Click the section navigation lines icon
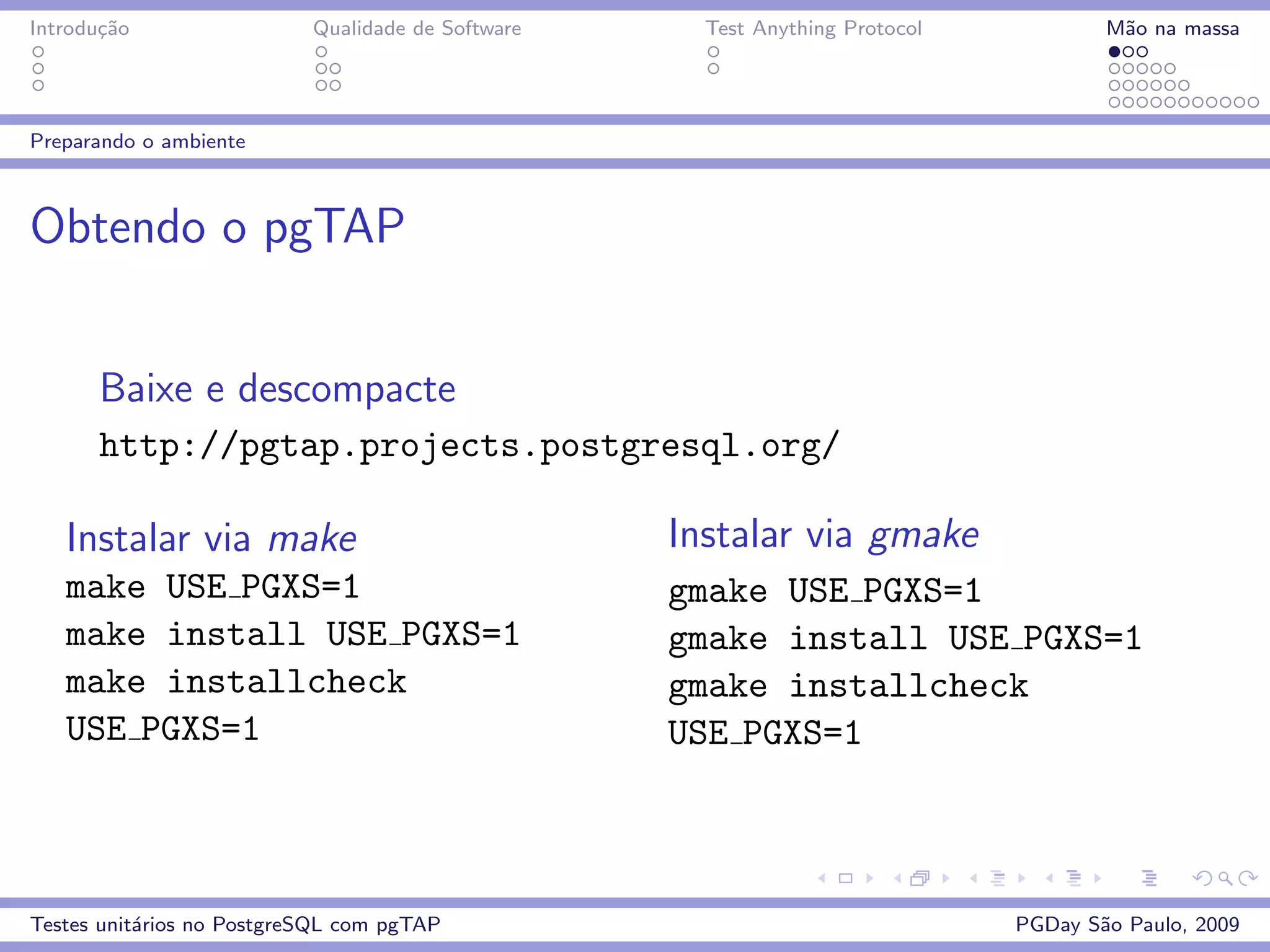Viewport: 1270px width, 952px height. (1074, 878)
